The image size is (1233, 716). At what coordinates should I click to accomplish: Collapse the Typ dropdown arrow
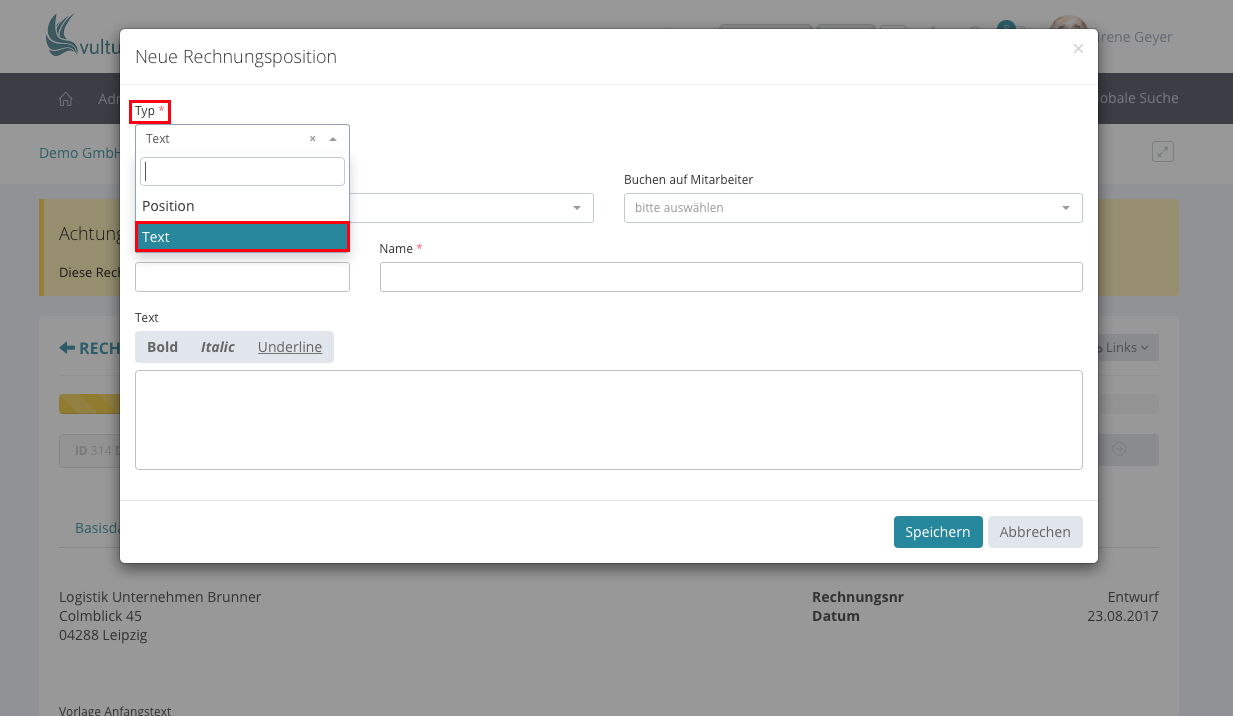tap(333, 139)
